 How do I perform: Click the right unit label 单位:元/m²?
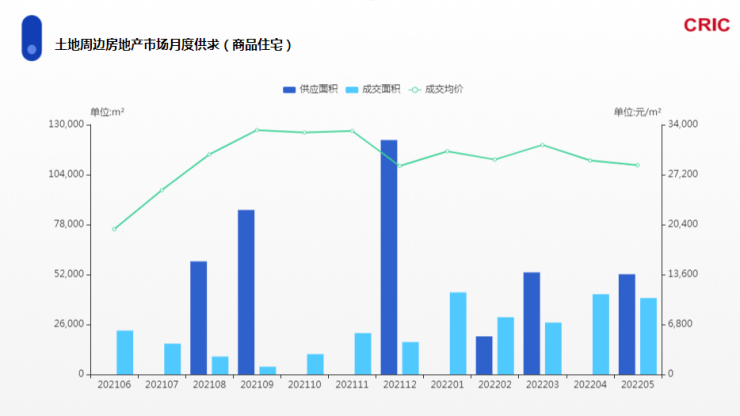pyautogui.click(x=637, y=112)
